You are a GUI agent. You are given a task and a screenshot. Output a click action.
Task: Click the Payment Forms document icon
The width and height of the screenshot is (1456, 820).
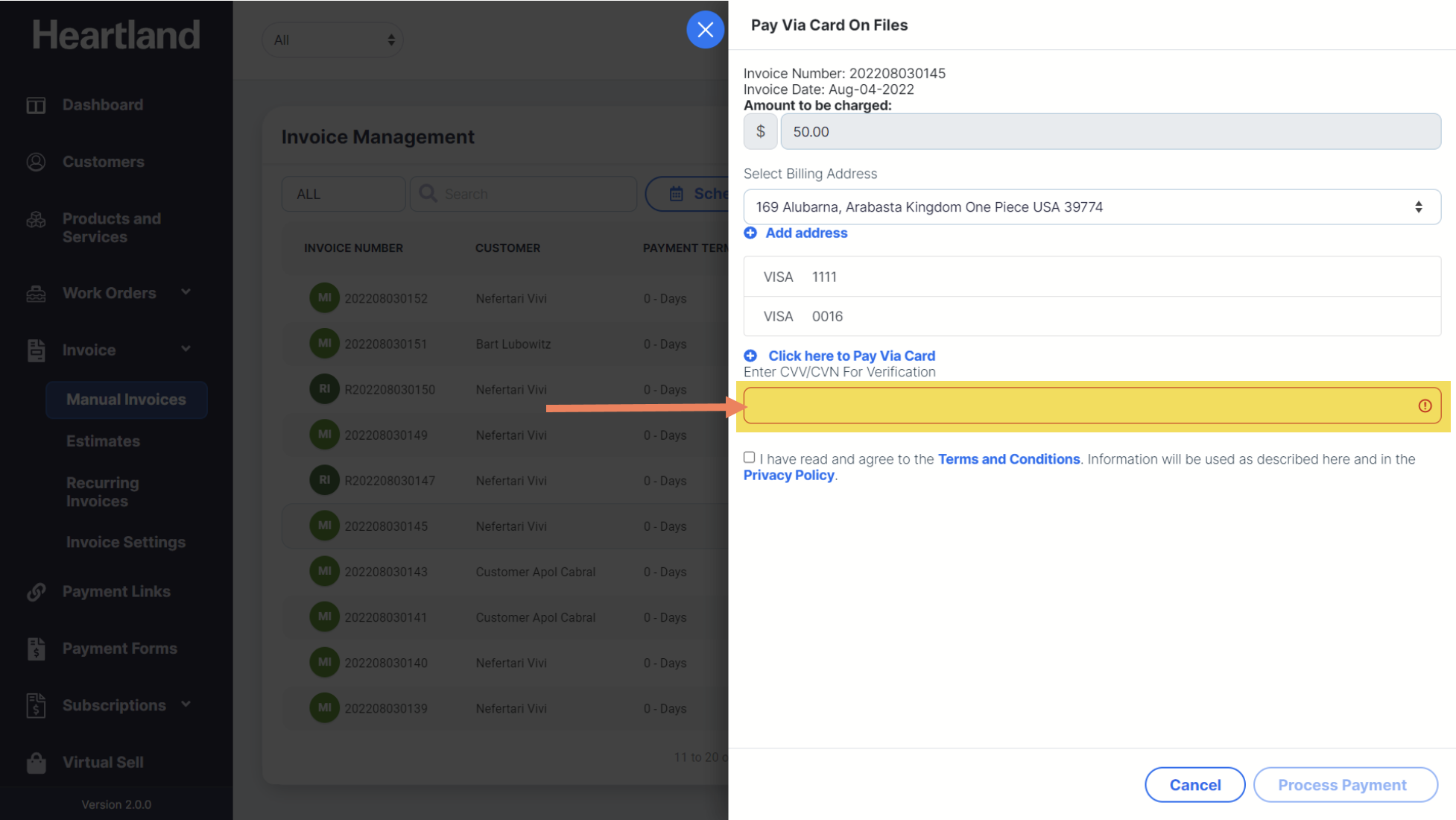[x=36, y=649]
